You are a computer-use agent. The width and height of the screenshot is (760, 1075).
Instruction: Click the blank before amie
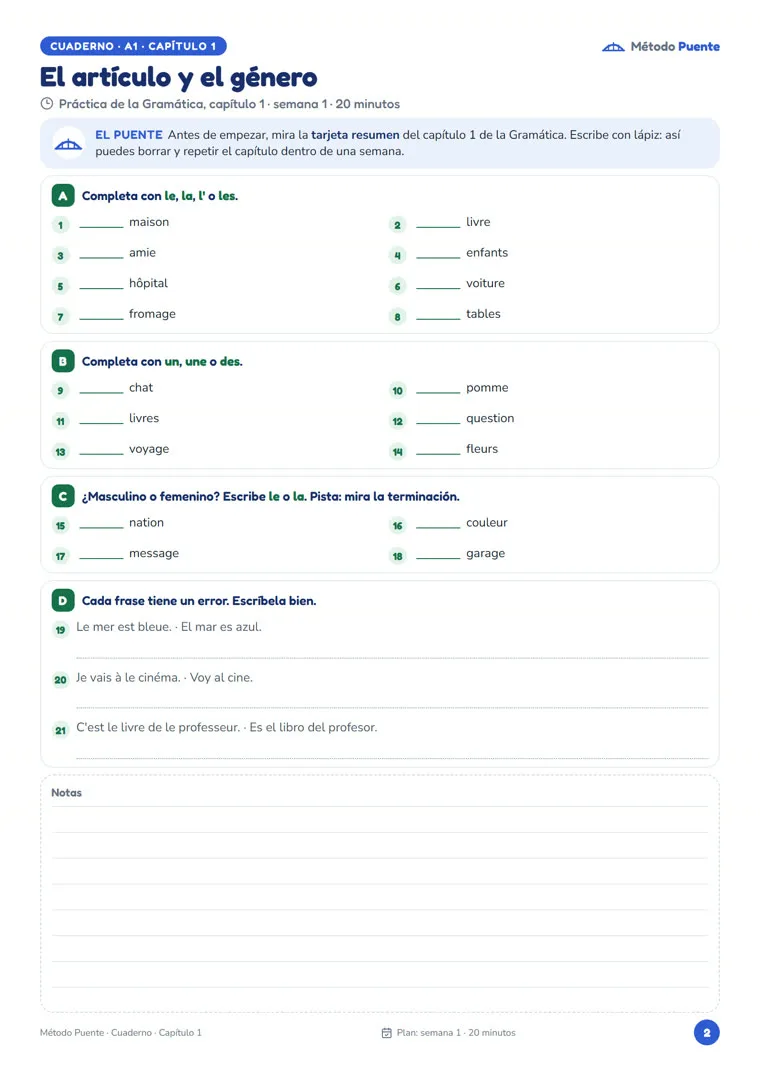tap(101, 254)
